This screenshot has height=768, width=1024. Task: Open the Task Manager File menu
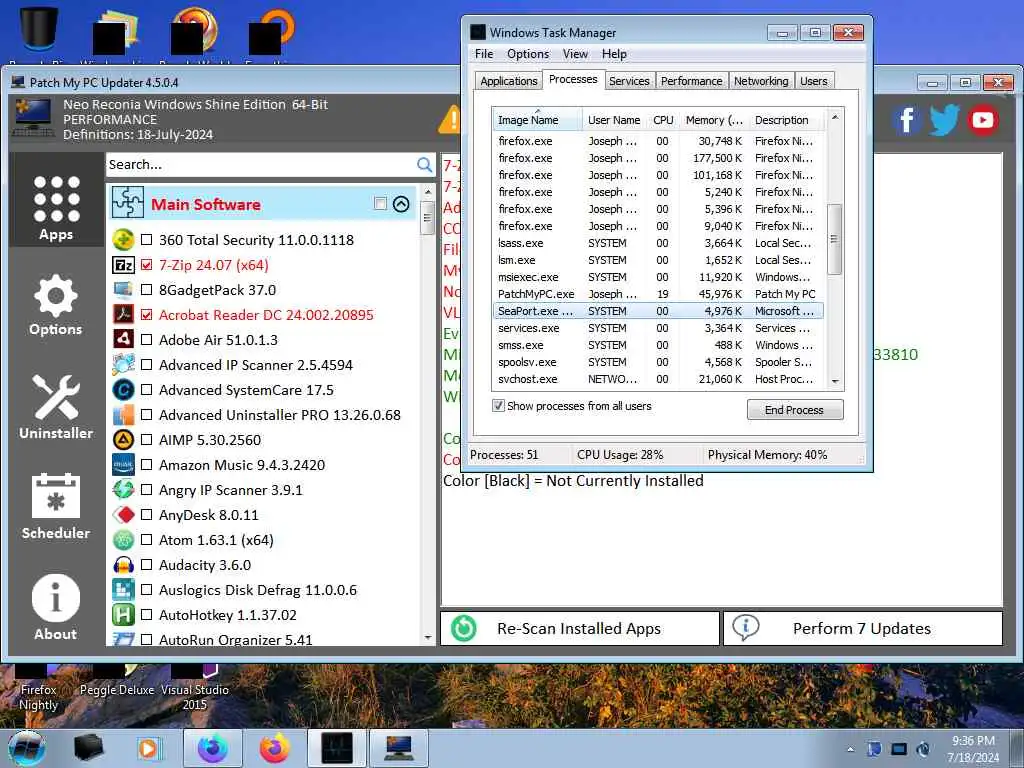tap(484, 54)
